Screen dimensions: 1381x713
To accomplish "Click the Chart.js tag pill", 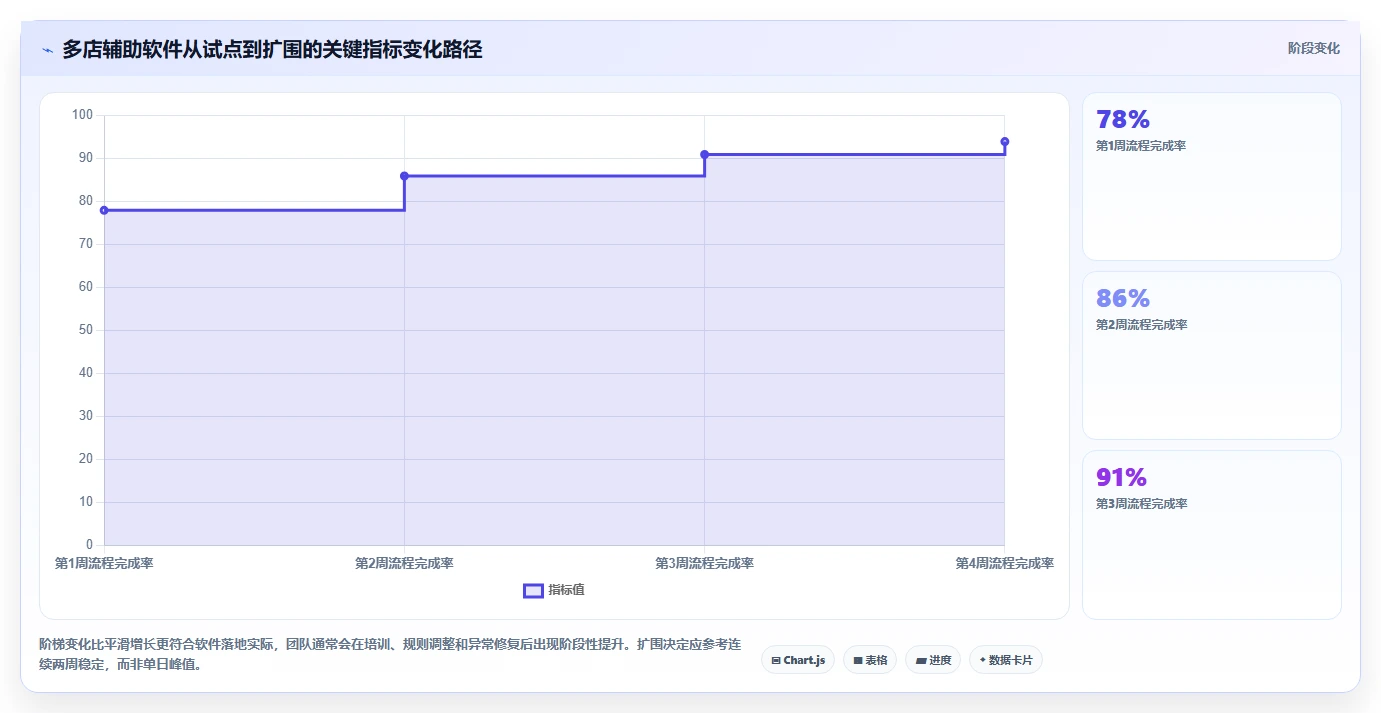I will (x=798, y=660).
